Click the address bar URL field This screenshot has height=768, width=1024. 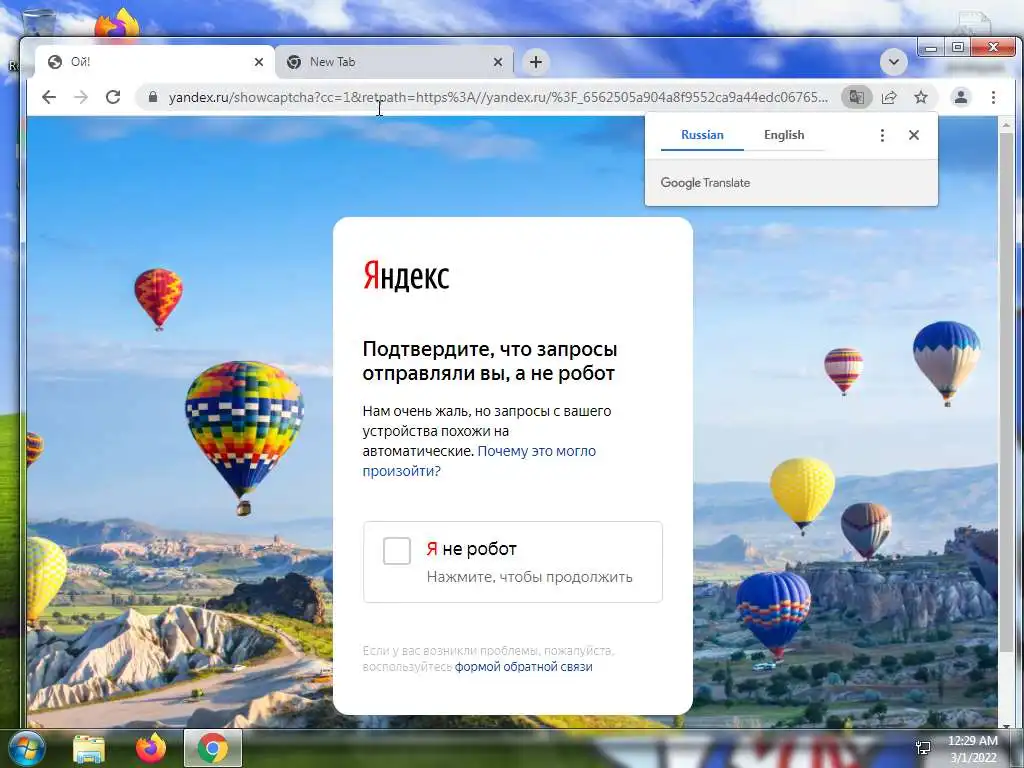[498, 97]
